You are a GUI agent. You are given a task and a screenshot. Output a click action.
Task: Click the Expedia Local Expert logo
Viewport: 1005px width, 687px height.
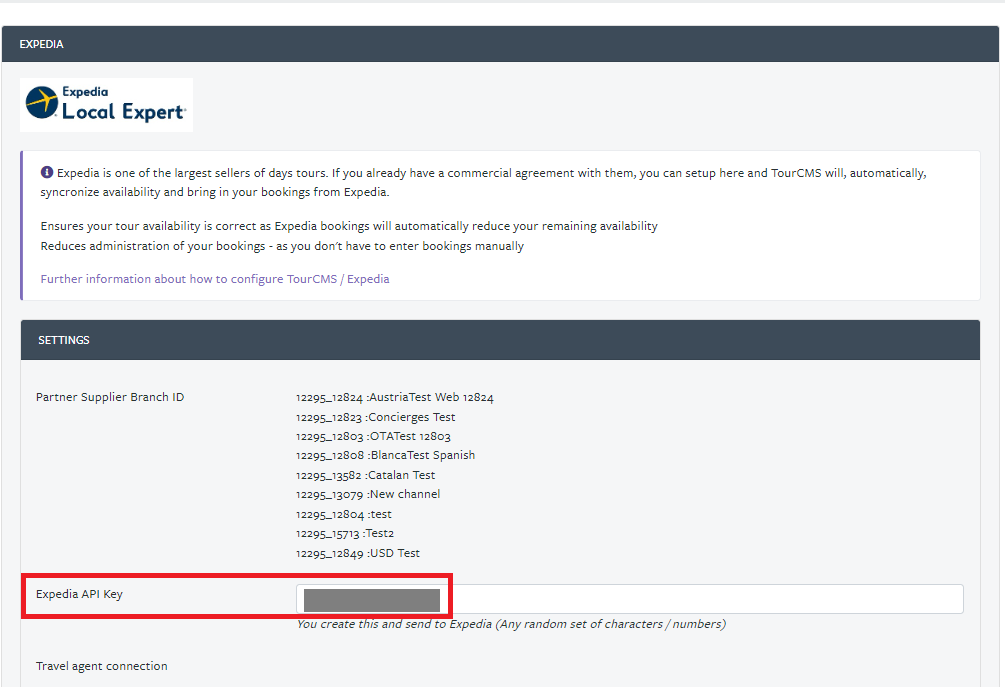pyautogui.click(x=106, y=105)
